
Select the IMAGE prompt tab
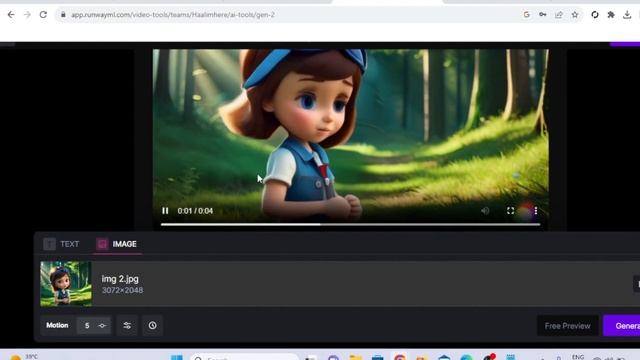(117, 244)
